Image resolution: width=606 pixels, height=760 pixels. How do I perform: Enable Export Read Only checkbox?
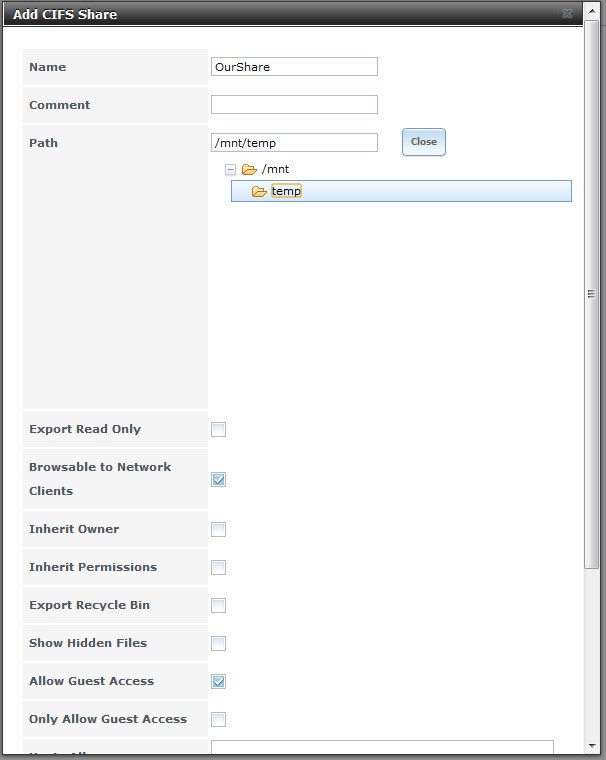click(x=218, y=429)
